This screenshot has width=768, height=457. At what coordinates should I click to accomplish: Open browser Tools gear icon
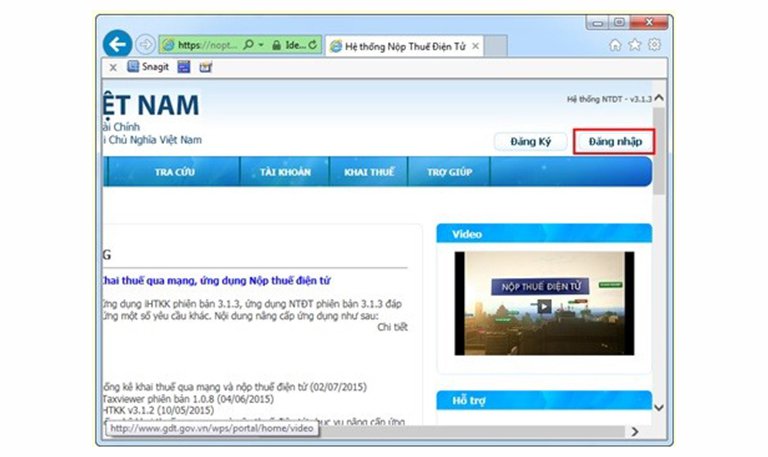tap(654, 45)
